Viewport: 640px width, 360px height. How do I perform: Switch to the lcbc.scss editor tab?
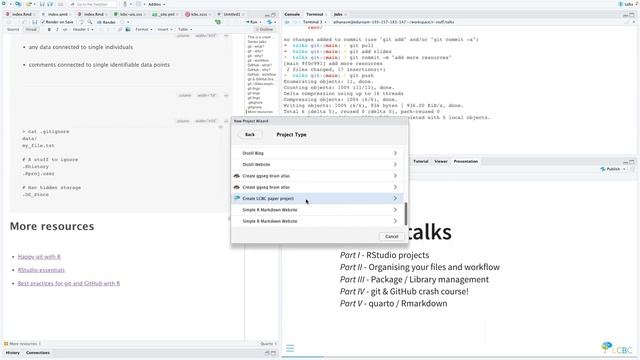point(198,14)
